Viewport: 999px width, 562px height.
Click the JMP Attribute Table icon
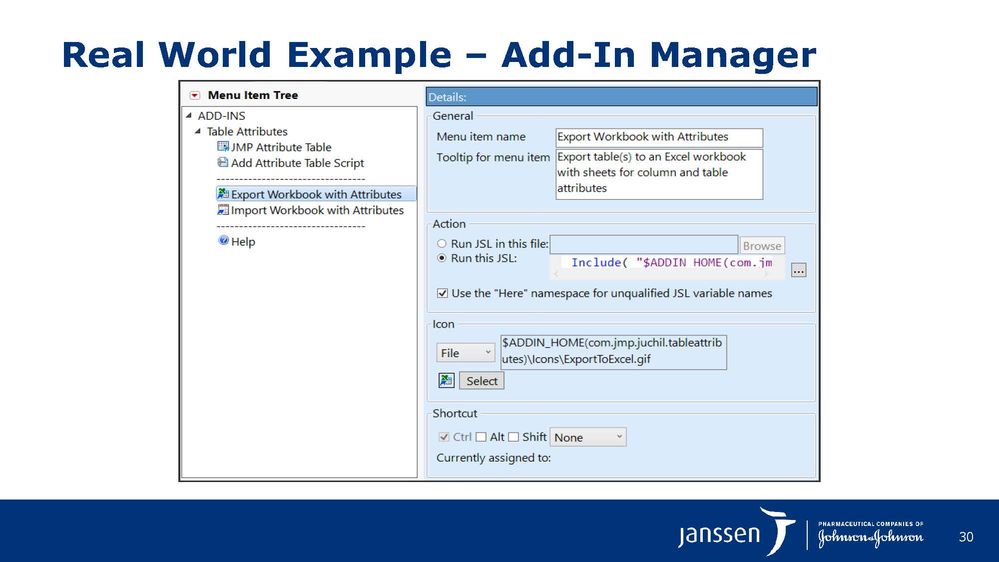pos(223,147)
